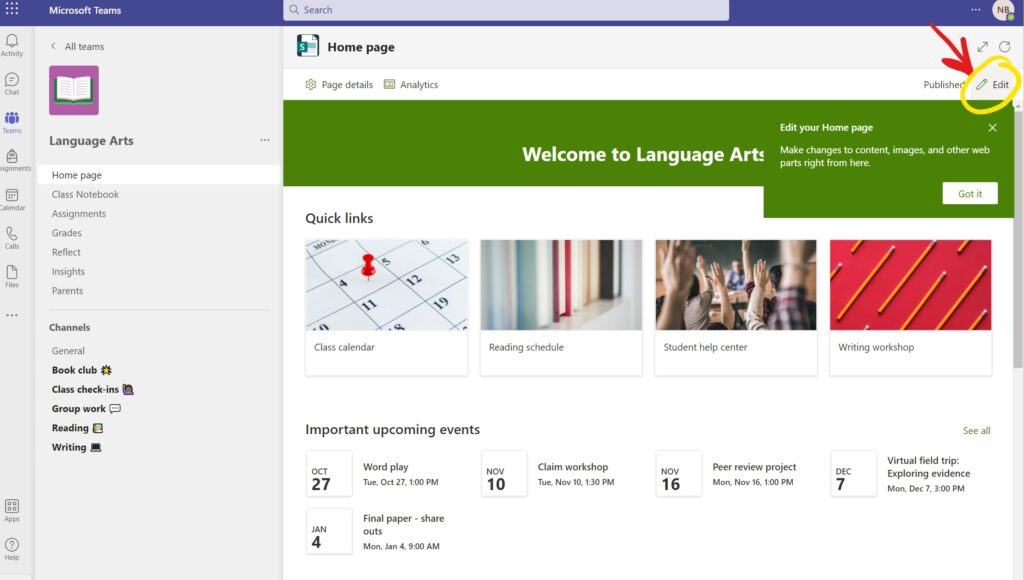This screenshot has height=580, width=1024.
Task: Open Insights
Action: (68, 271)
